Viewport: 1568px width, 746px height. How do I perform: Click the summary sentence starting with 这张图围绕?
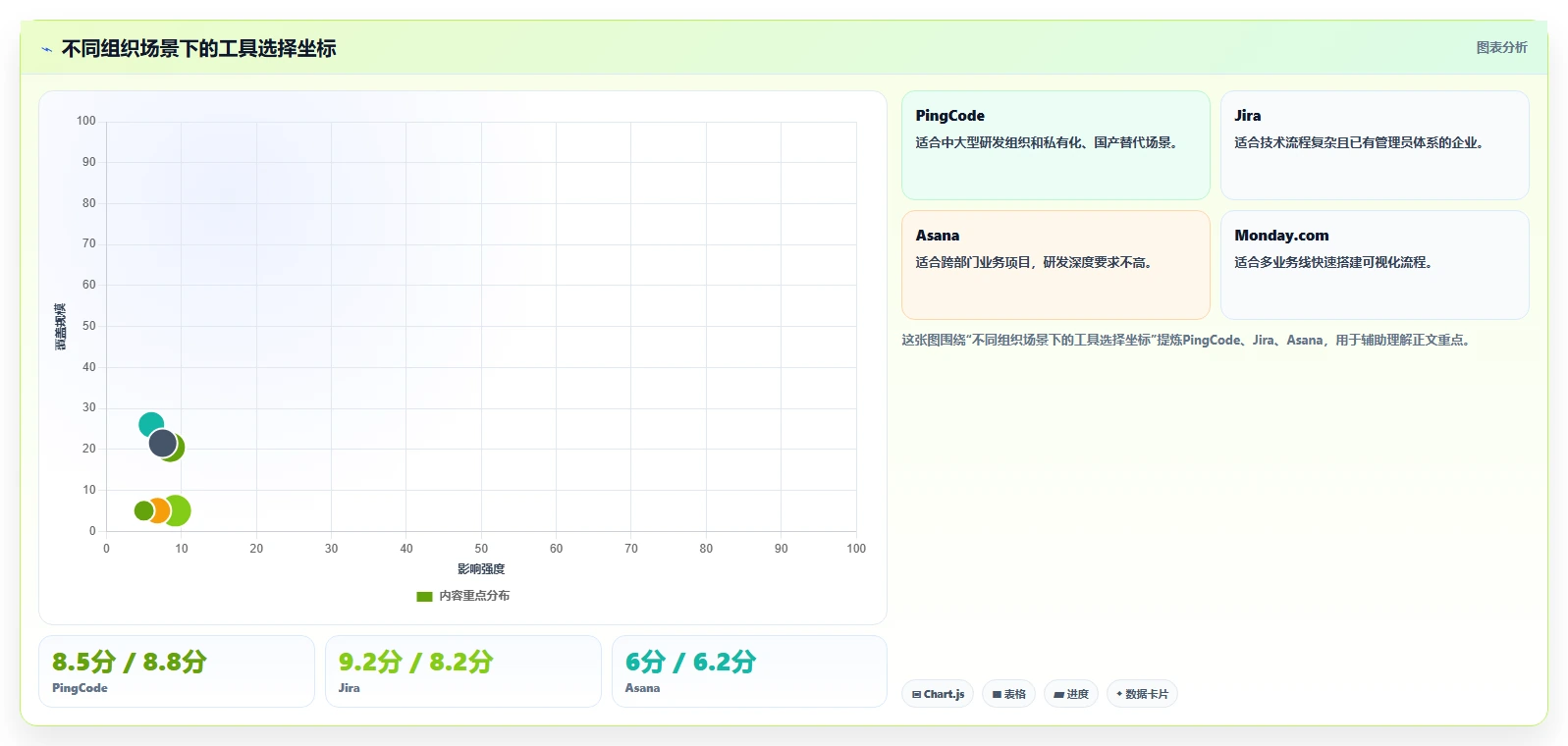point(1186,341)
